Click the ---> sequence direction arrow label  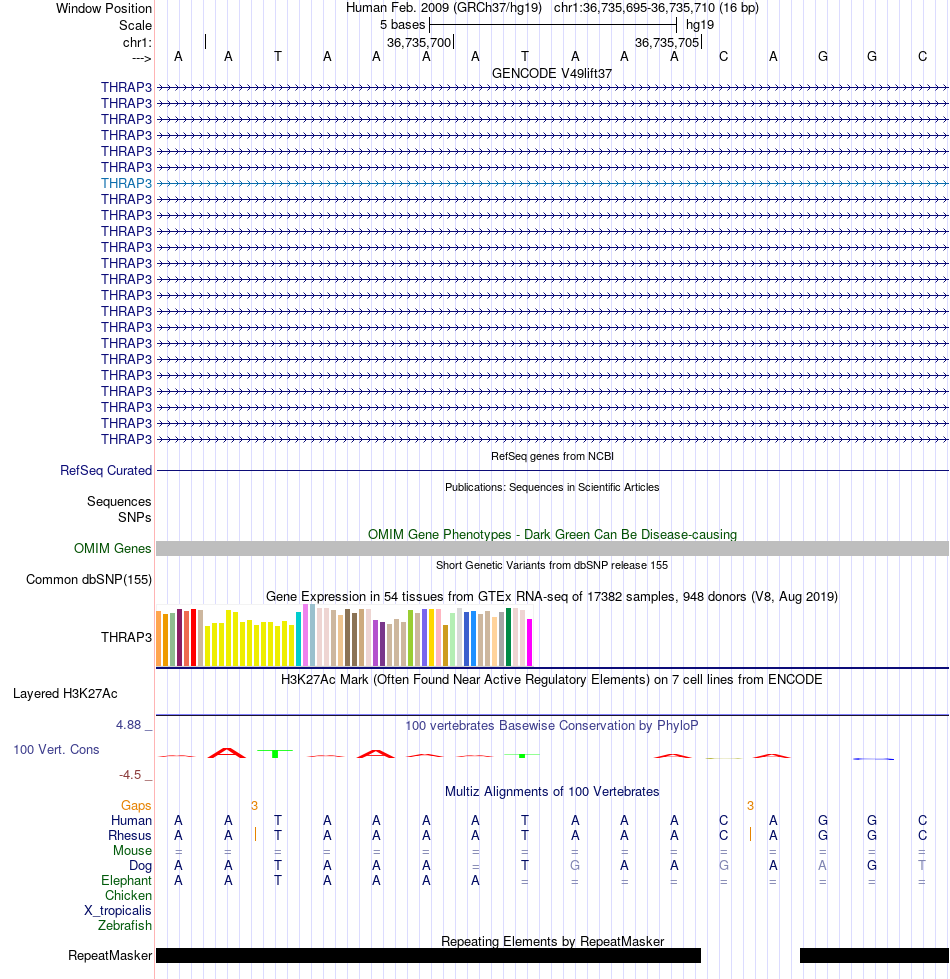point(142,59)
